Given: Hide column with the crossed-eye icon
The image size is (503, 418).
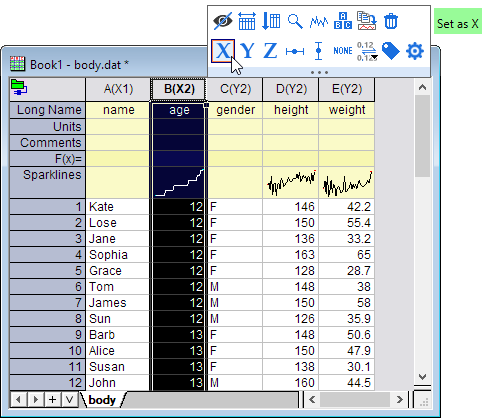Looking at the screenshot, I should 223,21.
